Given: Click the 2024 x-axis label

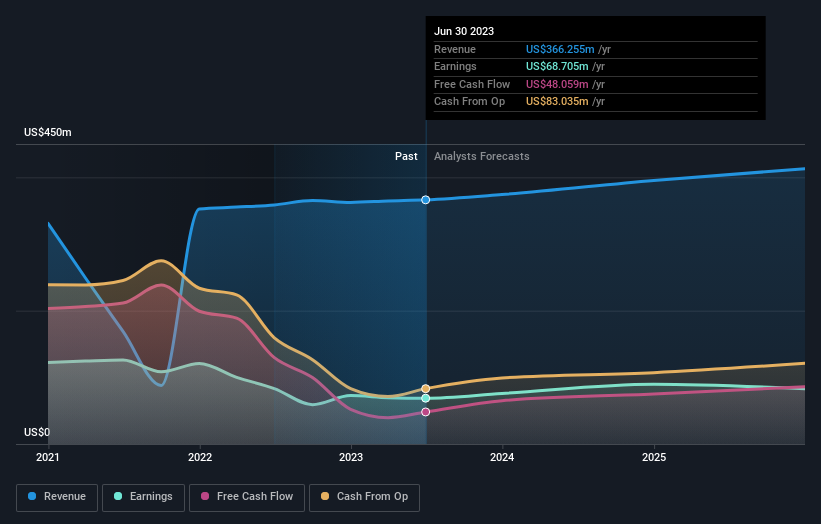Looking at the screenshot, I should click(x=502, y=458).
